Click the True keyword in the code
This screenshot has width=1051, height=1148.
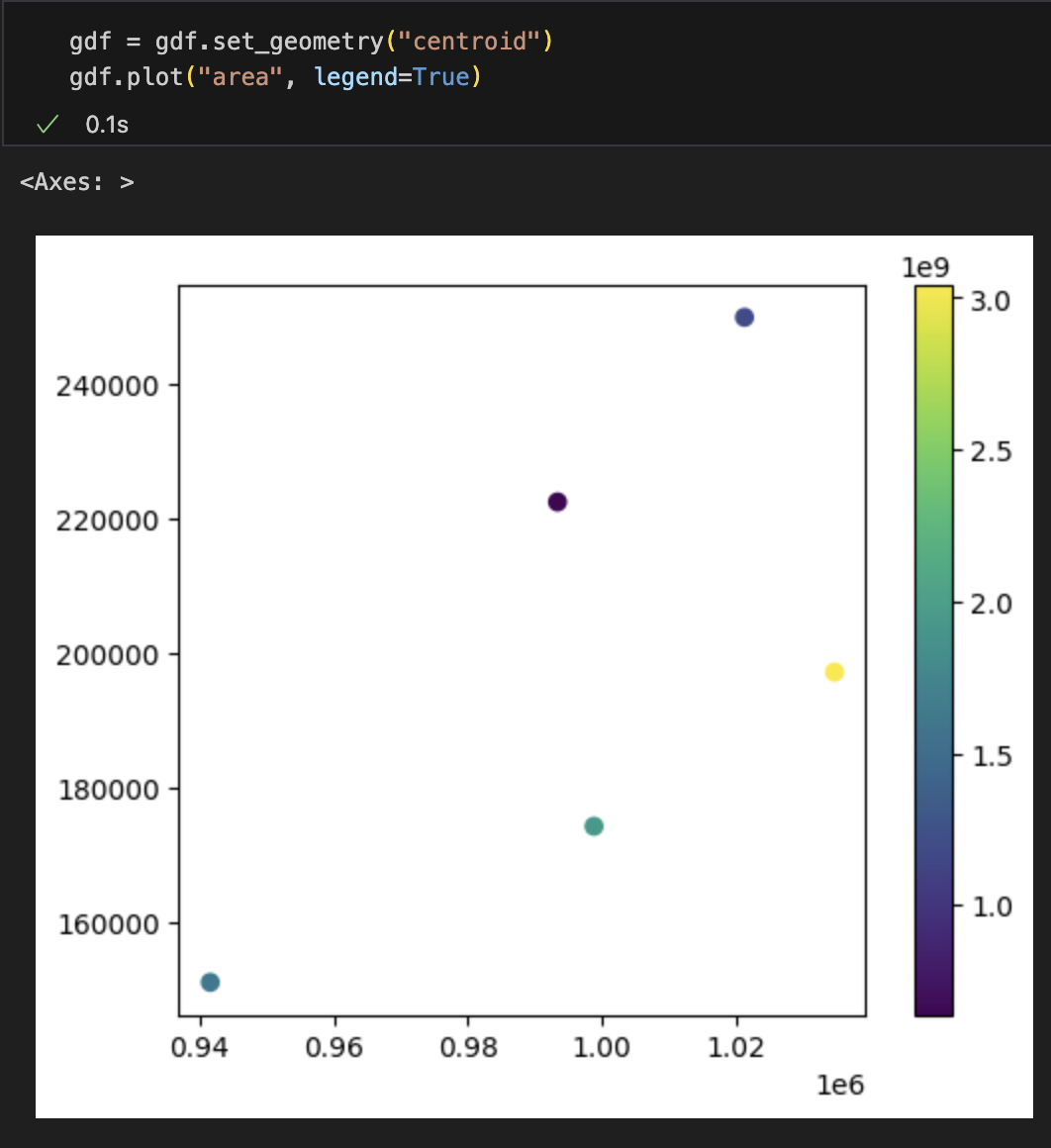coord(441,77)
